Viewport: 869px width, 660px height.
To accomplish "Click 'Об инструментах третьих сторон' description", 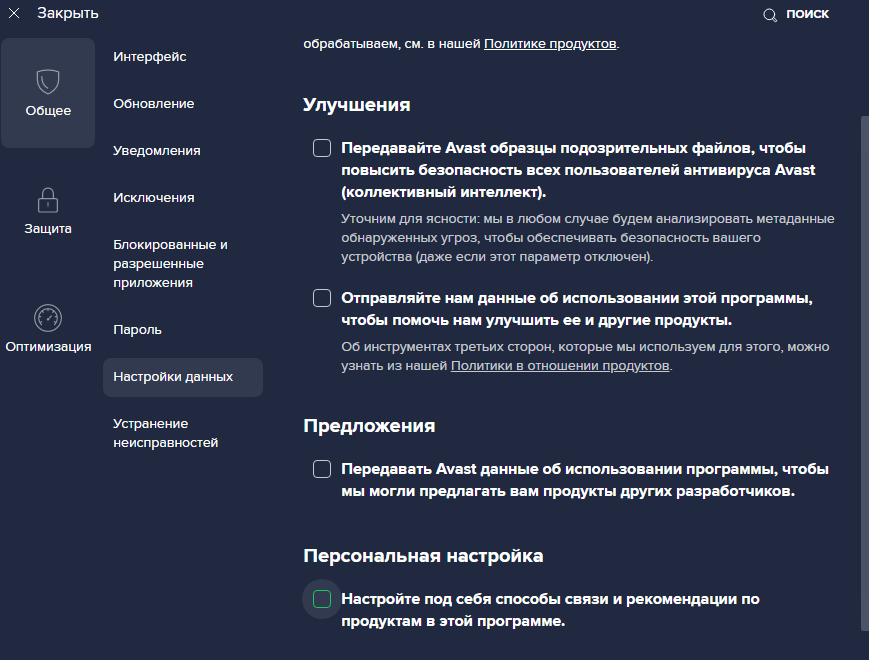I will [x=585, y=356].
